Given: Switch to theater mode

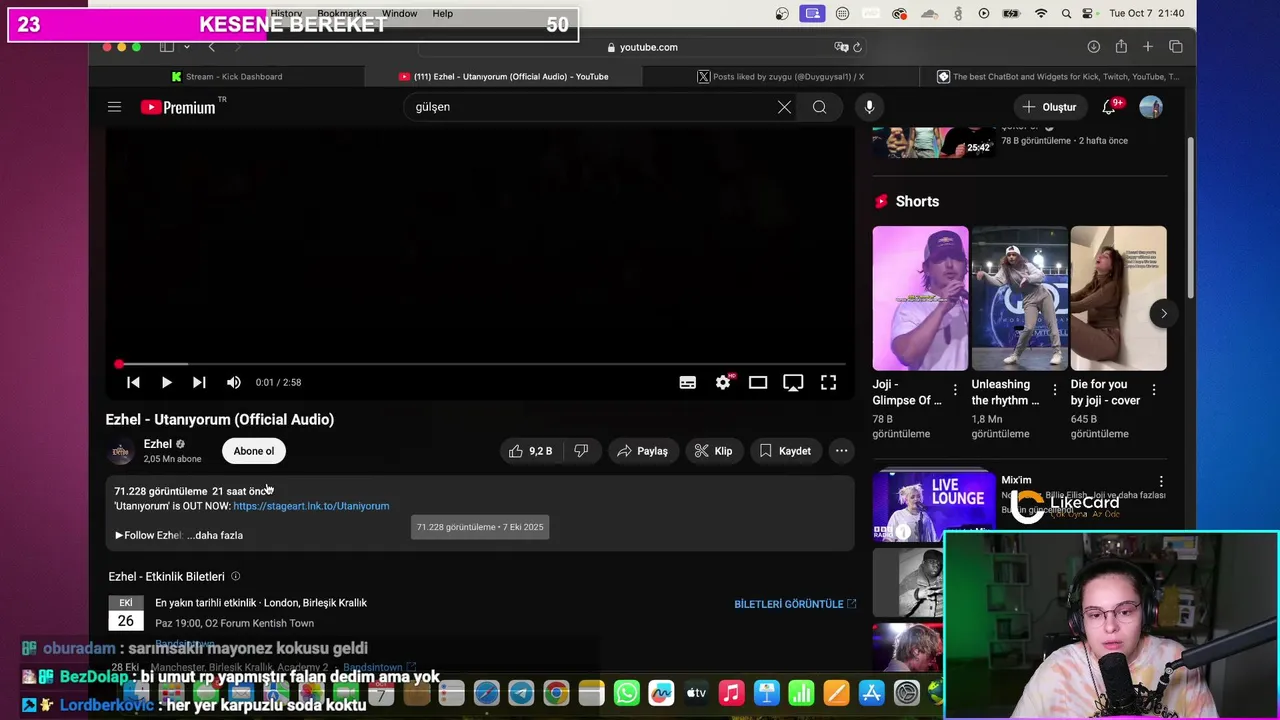Looking at the screenshot, I should pyautogui.click(x=758, y=382).
